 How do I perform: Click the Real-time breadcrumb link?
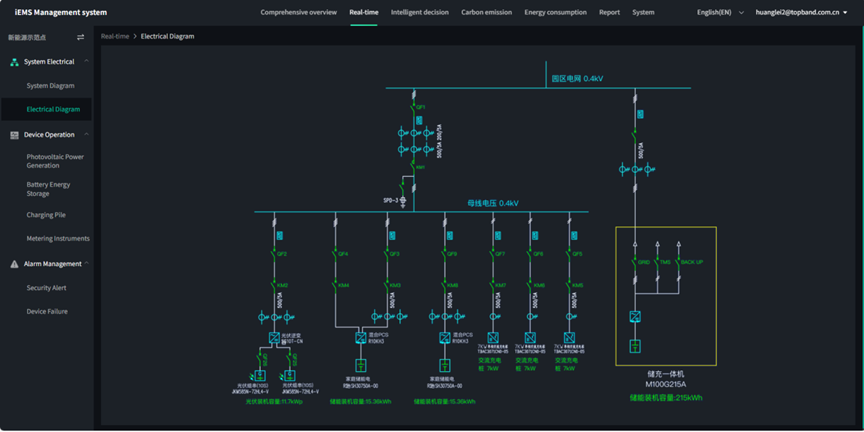click(x=115, y=36)
